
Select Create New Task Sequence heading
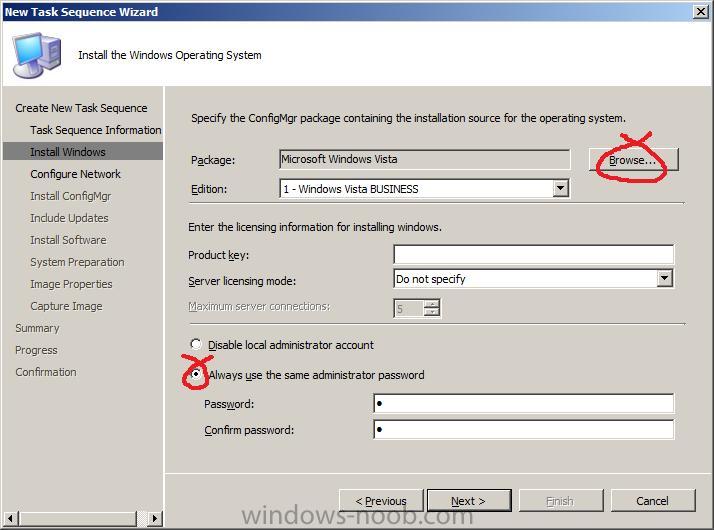click(x=82, y=108)
